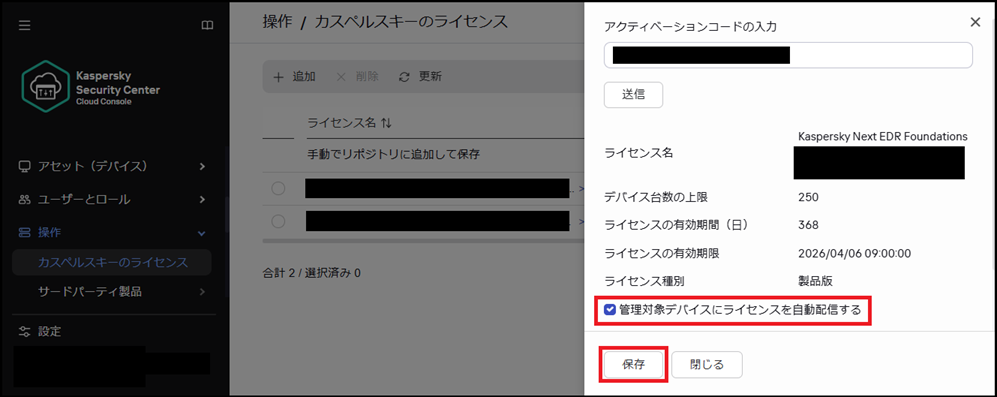Image resolution: width=997 pixels, height=397 pixels.
Task: Click the 保存 button
Action: click(633, 365)
